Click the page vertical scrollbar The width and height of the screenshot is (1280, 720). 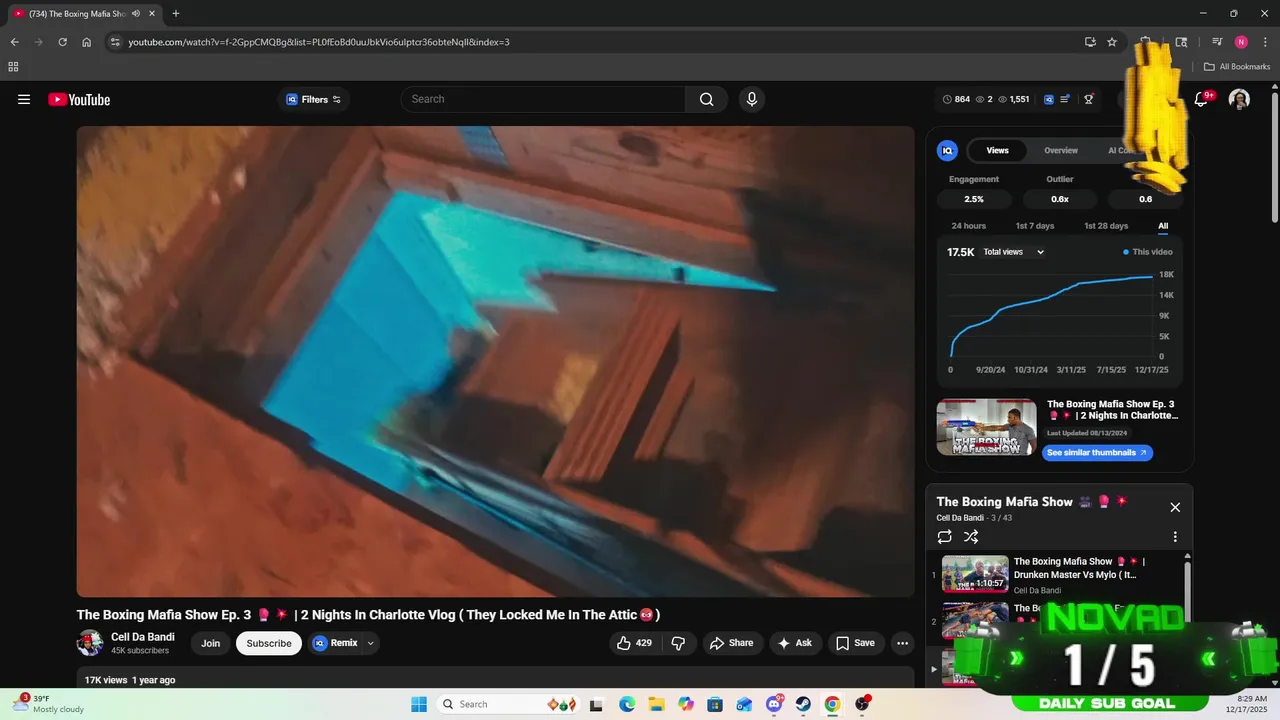(x=1274, y=160)
